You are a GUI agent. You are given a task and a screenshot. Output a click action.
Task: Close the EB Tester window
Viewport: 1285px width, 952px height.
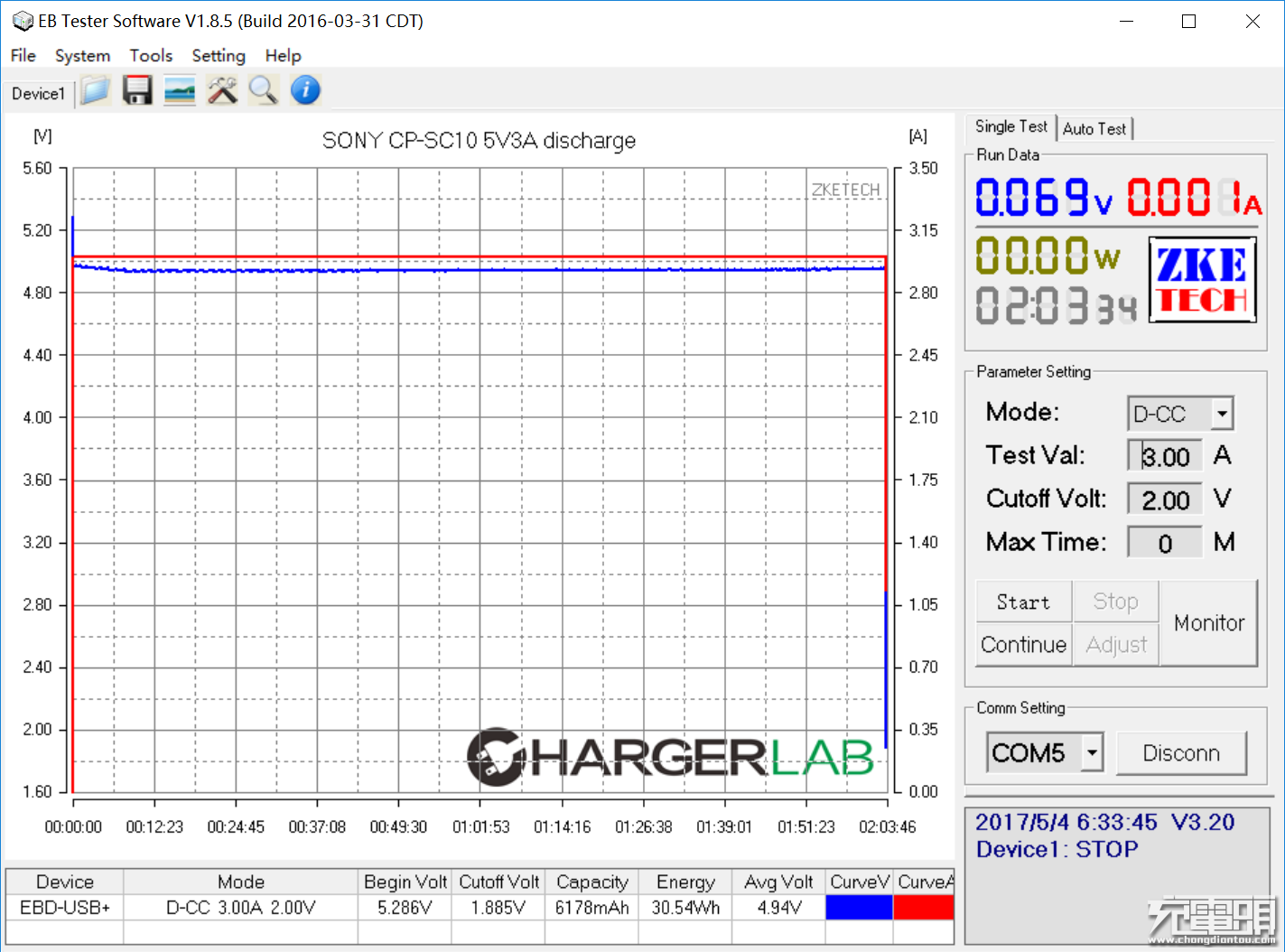(x=1252, y=22)
